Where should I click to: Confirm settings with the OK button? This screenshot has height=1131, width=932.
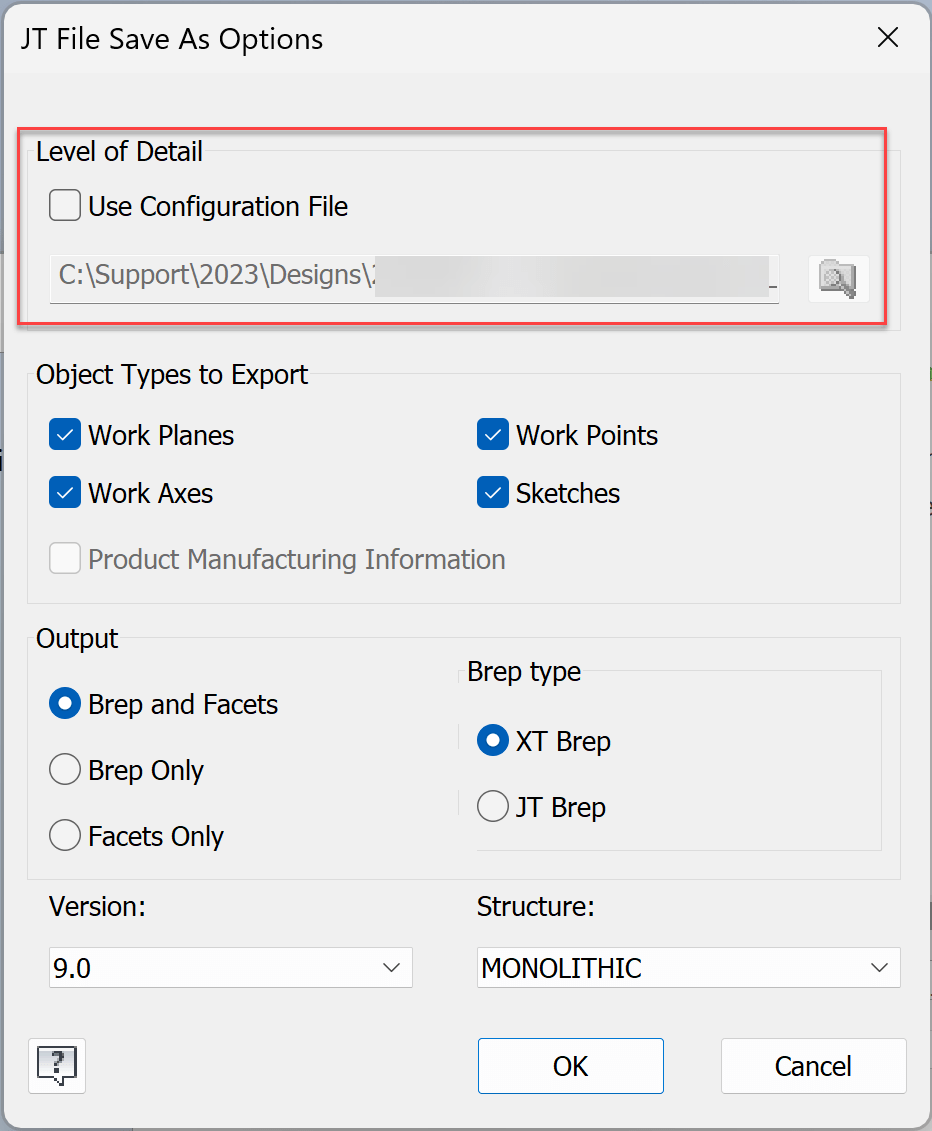[x=570, y=1065]
